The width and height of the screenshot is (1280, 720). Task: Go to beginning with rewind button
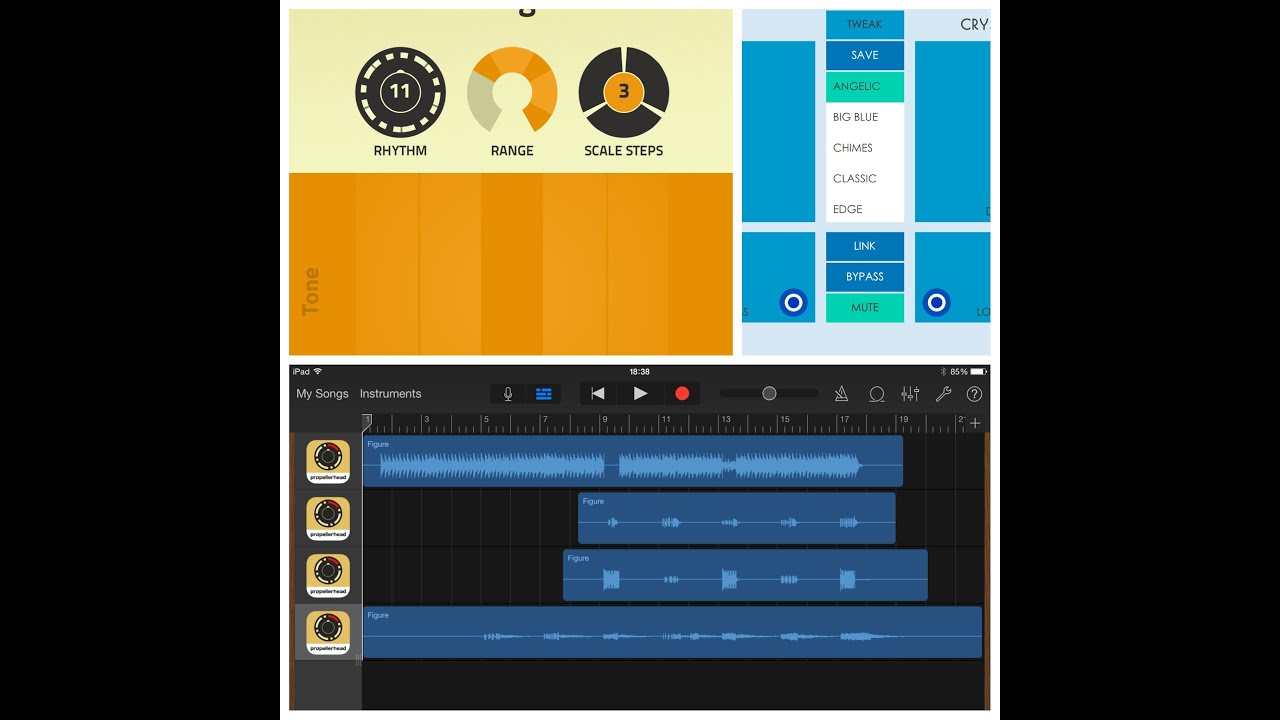click(x=598, y=394)
